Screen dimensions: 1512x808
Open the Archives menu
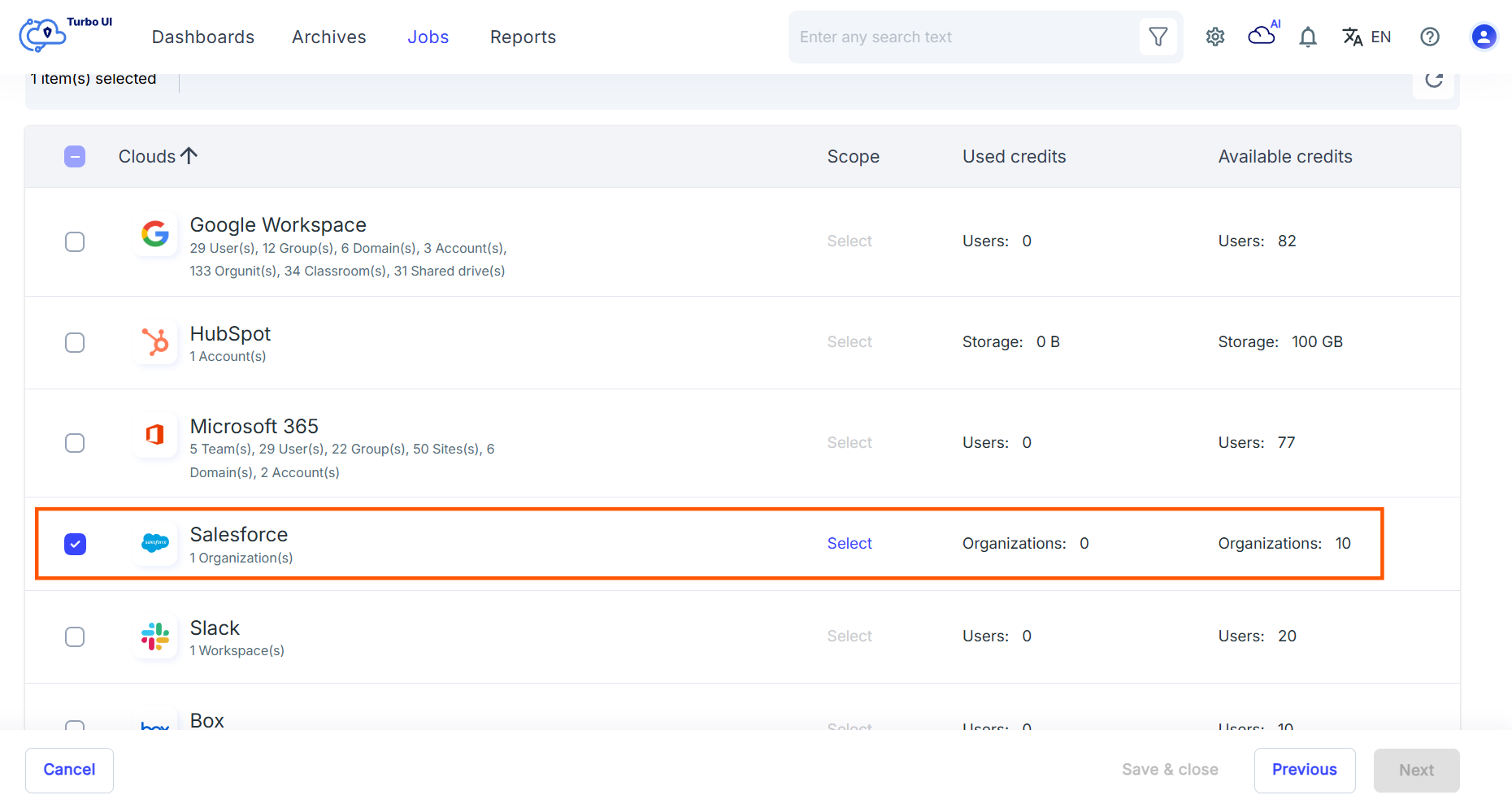click(x=329, y=37)
